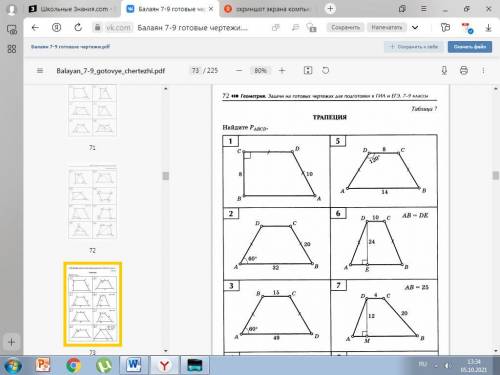Click the Скачать файл button
Viewport: 500px width, 375px height.
(x=470, y=47)
